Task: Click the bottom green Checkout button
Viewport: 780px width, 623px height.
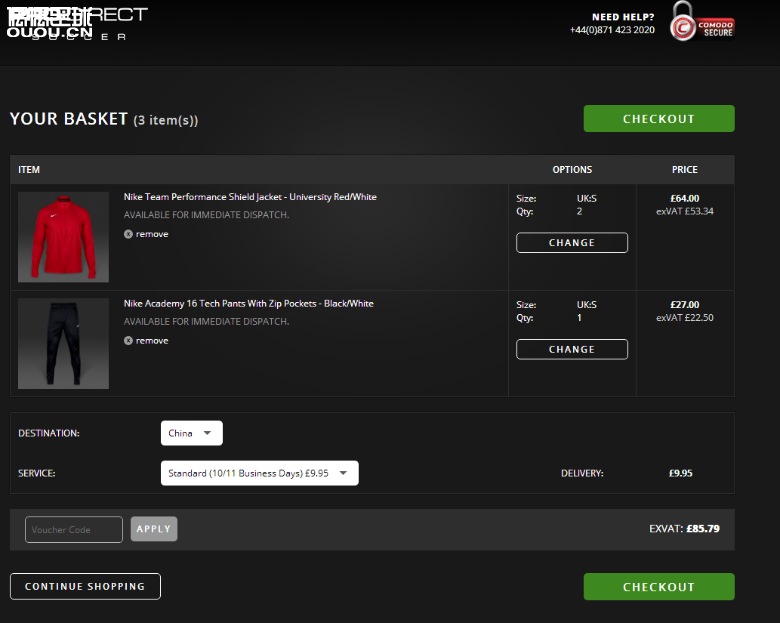Action: pyautogui.click(x=659, y=587)
